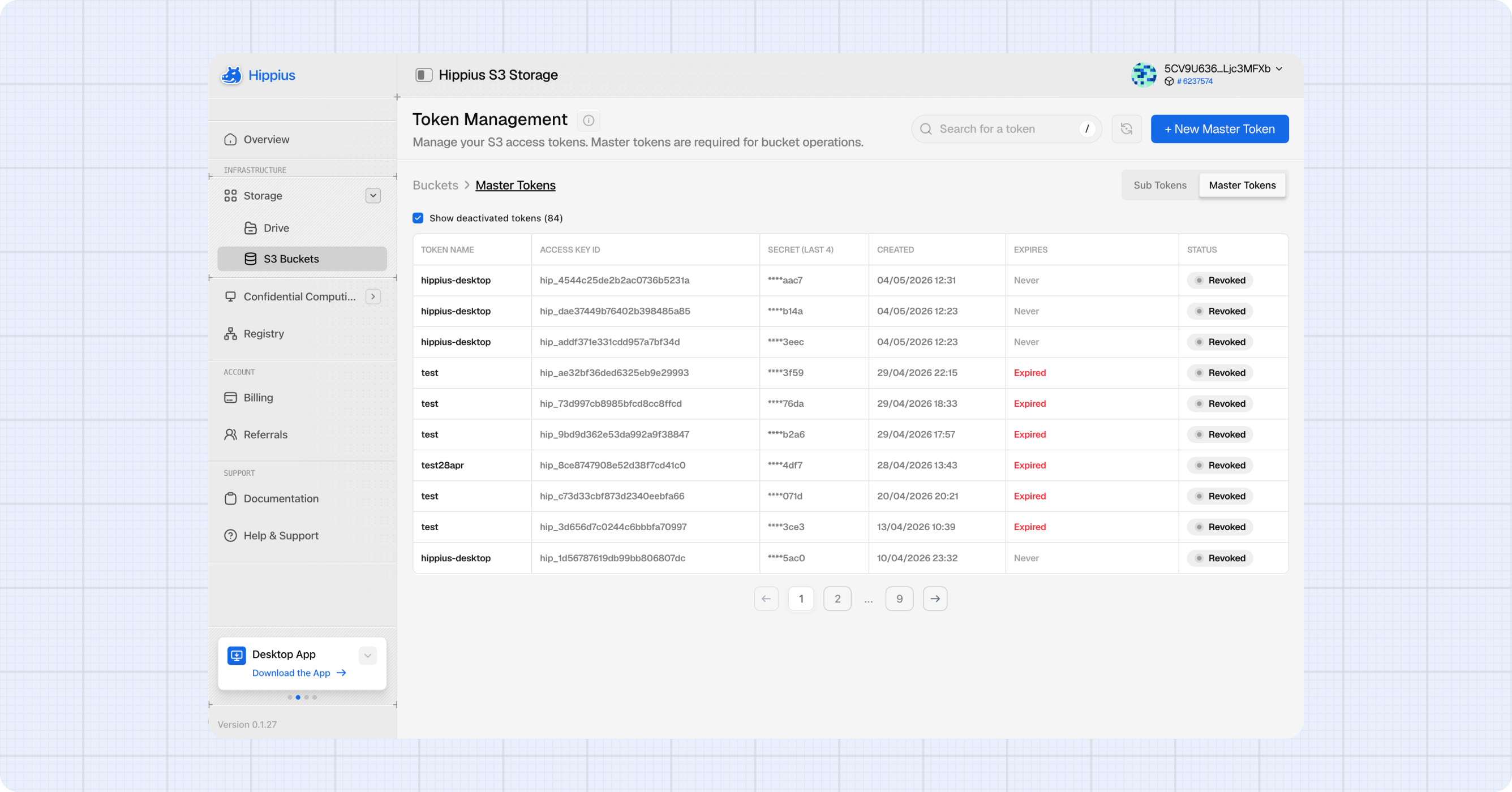The height and width of the screenshot is (792, 1512).
Task: Open Help & Support in the sidebar
Action: [302, 536]
